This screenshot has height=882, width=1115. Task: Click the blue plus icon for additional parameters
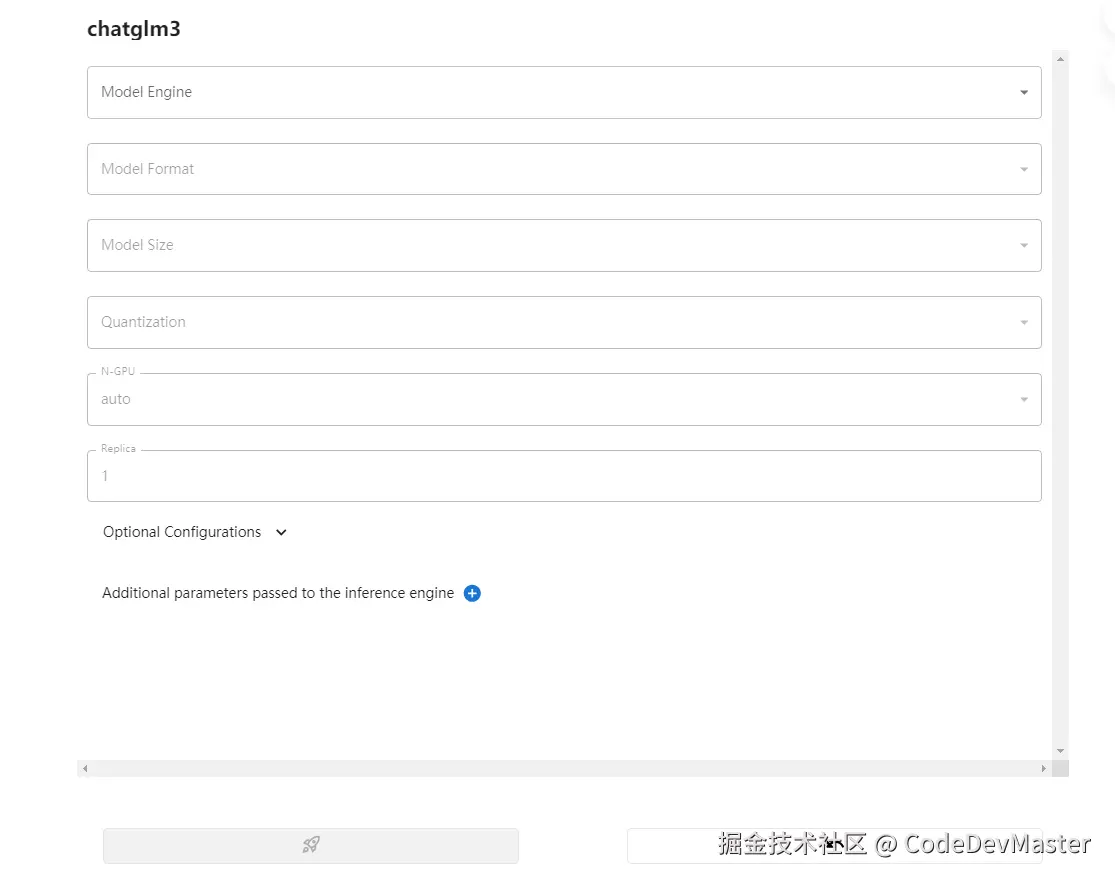point(472,593)
